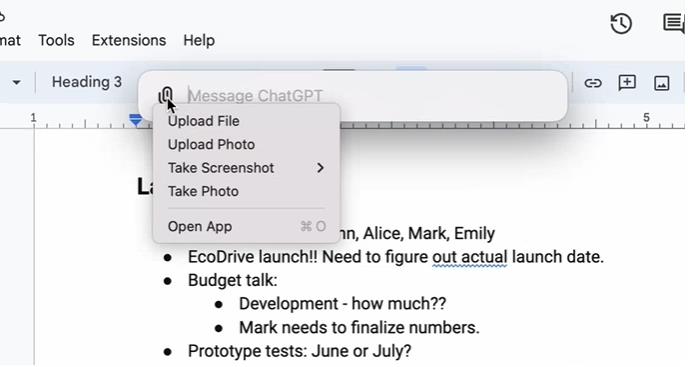Open the Help menu

tap(199, 40)
